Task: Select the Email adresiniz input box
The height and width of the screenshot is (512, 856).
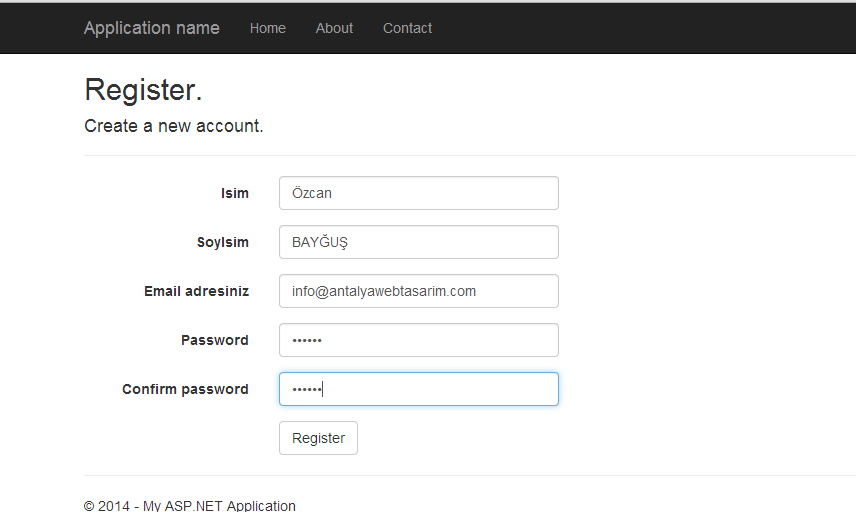Action: pyautogui.click(x=418, y=291)
